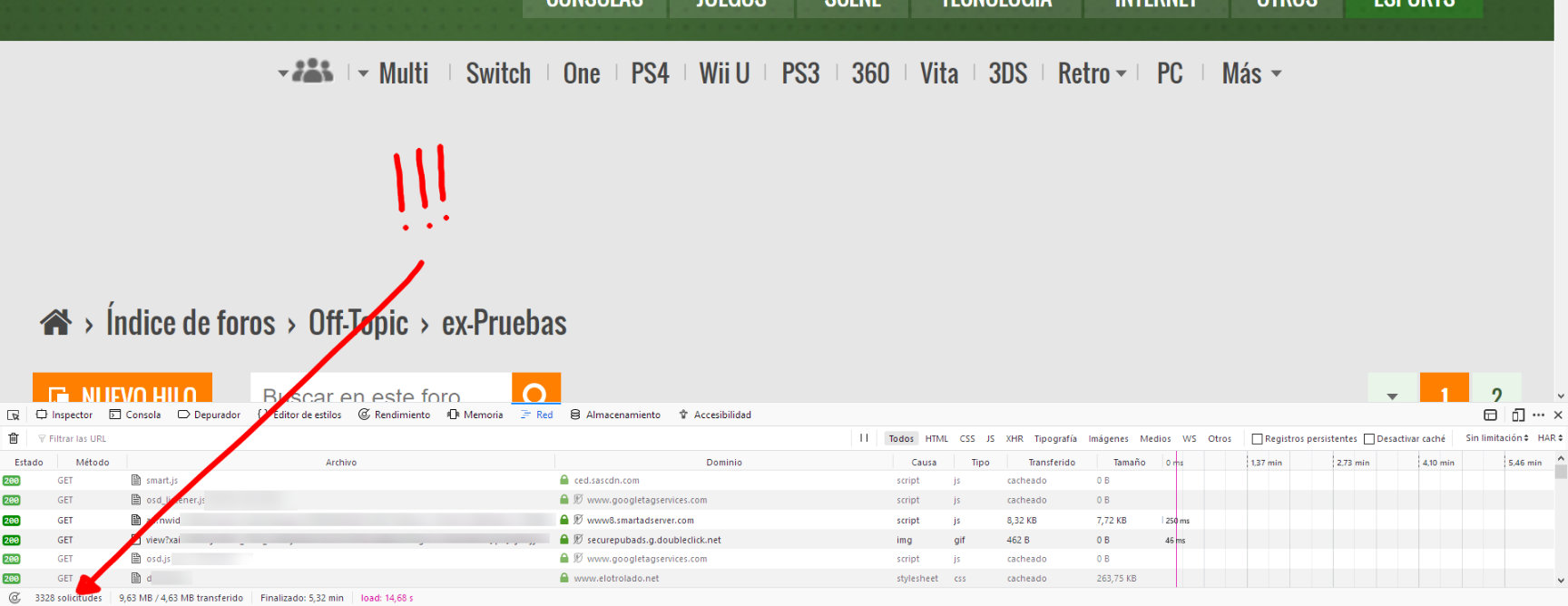Image resolution: width=1568 pixels, height=606 pixels.
Task: Switch to the Red network tab
Action: pos(536,415)
